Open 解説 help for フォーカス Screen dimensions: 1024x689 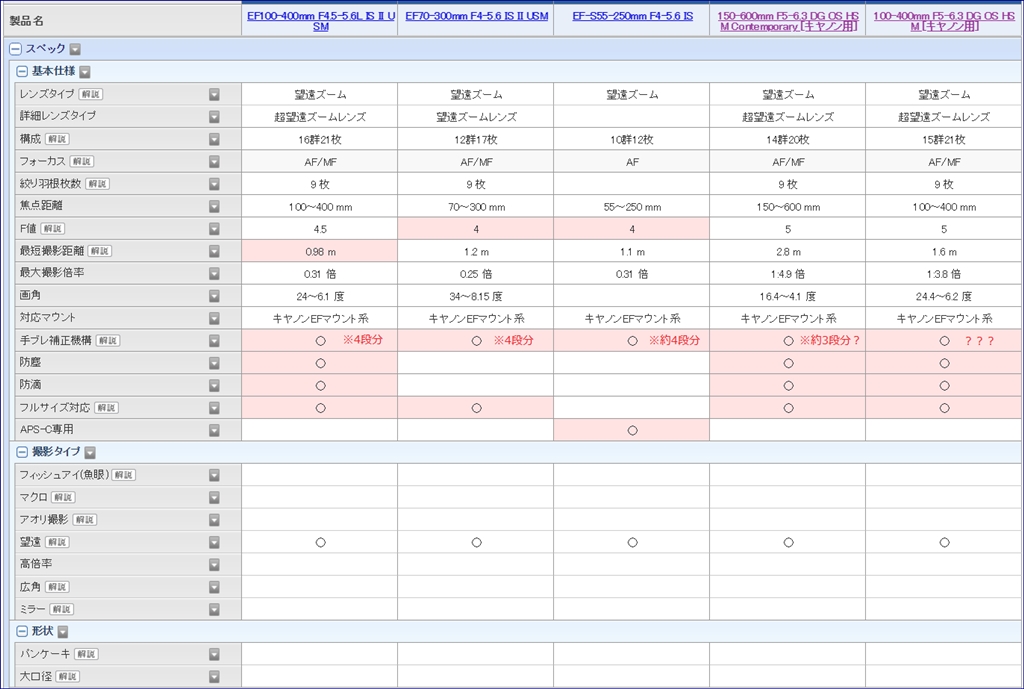(82, 161)
